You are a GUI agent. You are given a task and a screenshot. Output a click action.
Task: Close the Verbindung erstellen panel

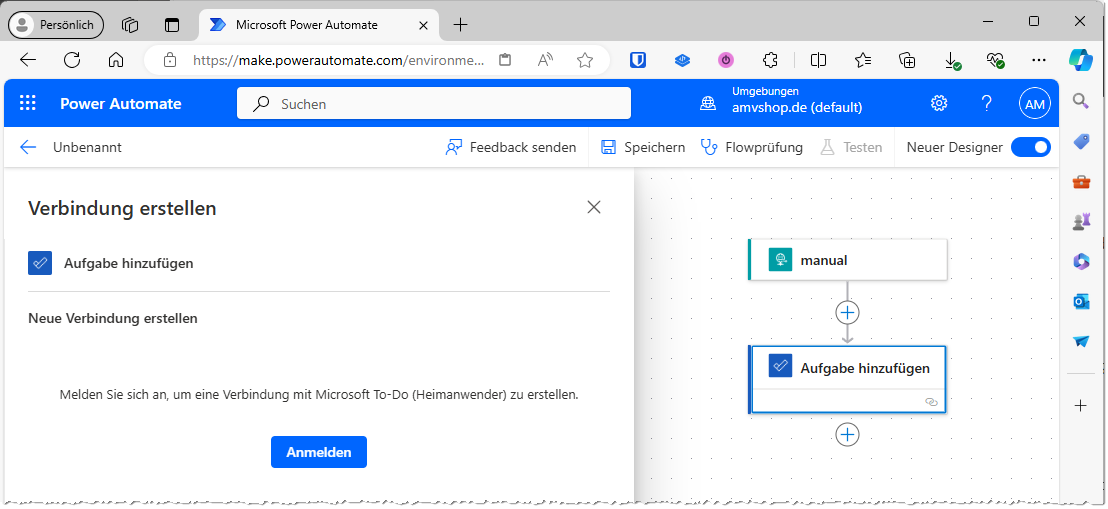(594, 207)
